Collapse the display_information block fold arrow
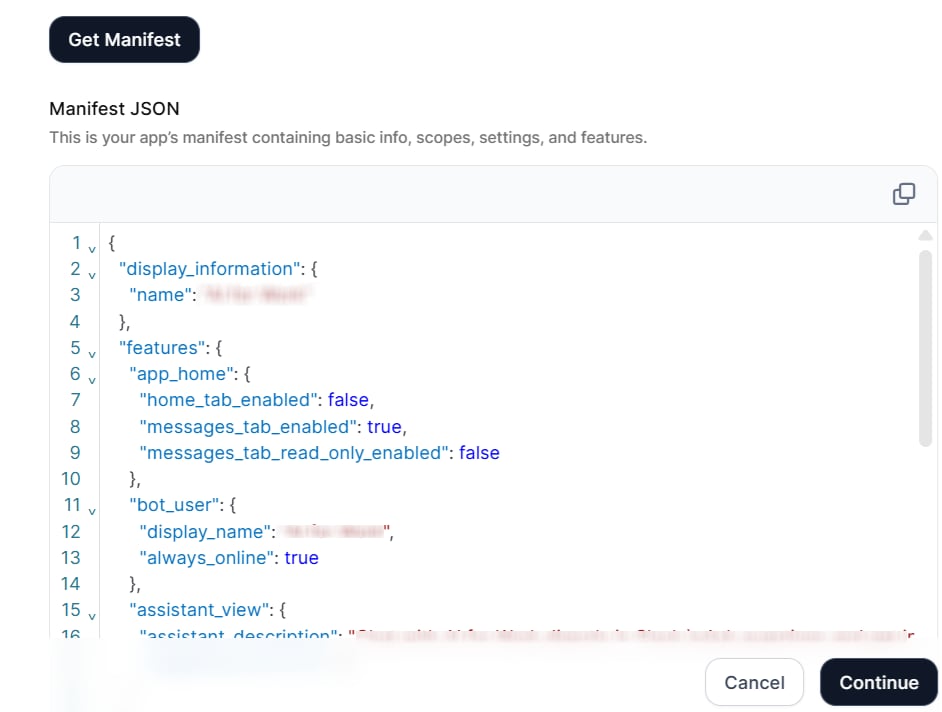The width and height of the screenshot is (942, 712). (x=92, y=275)
